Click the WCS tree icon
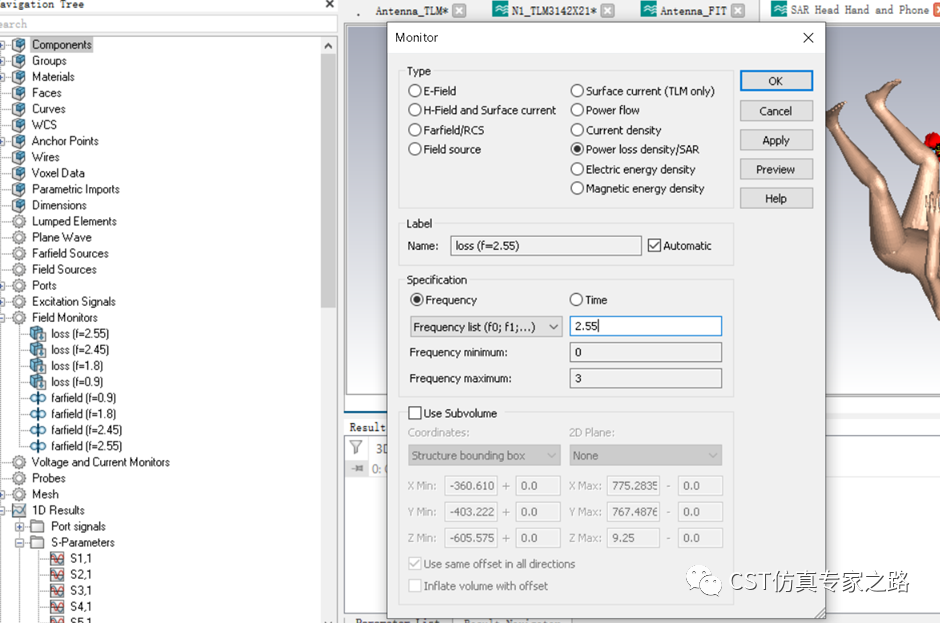The image size is (940, 623). tap(19, 125)
